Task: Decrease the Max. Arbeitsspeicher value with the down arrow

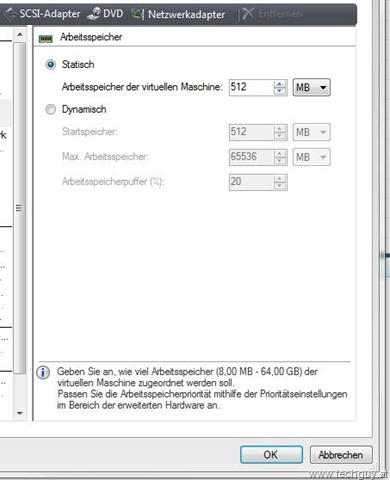Action: point(280,161)
